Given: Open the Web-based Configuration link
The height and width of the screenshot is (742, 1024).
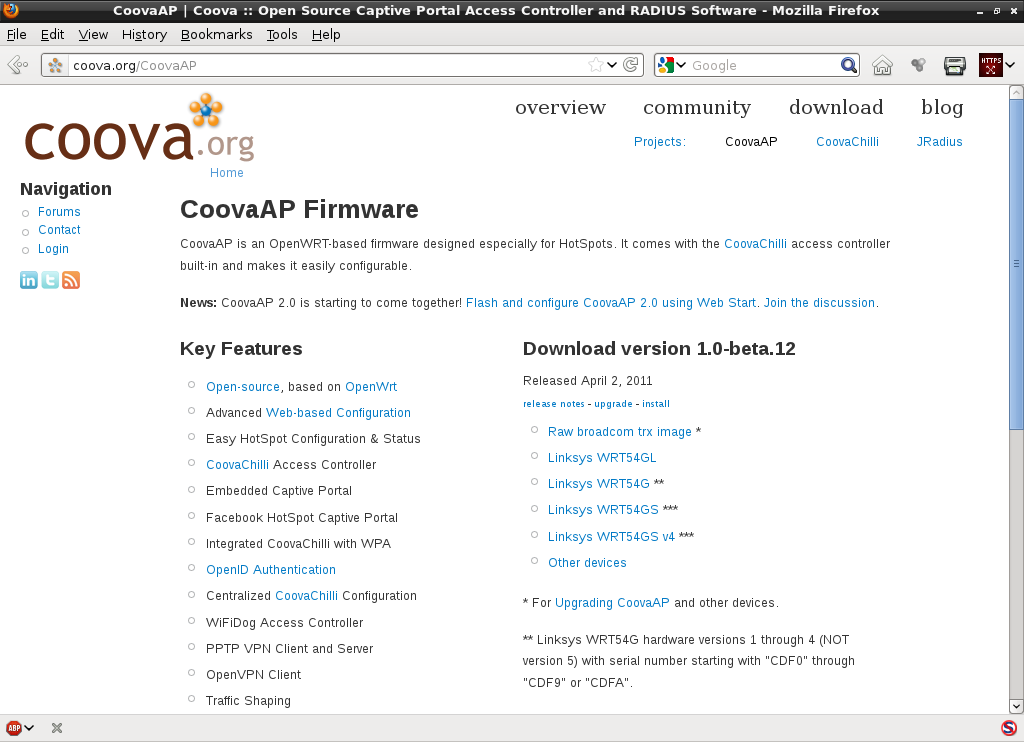Looking at the screenshot, I should [338, 413].
